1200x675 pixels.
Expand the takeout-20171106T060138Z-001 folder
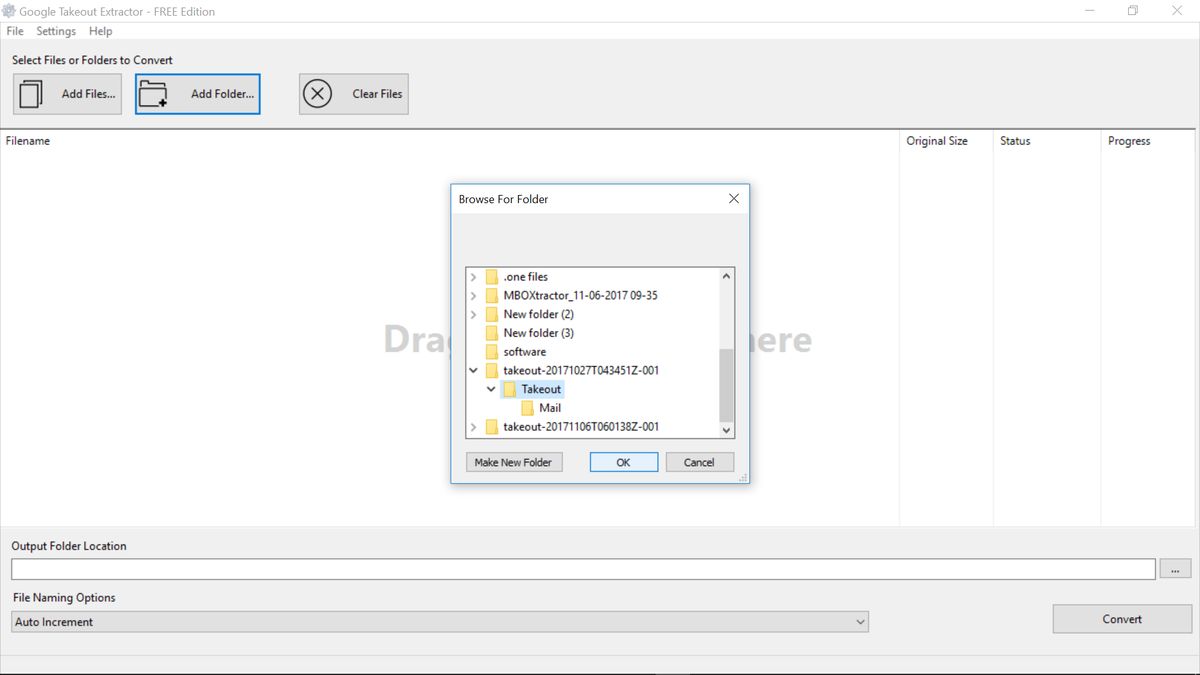point(473,426)
